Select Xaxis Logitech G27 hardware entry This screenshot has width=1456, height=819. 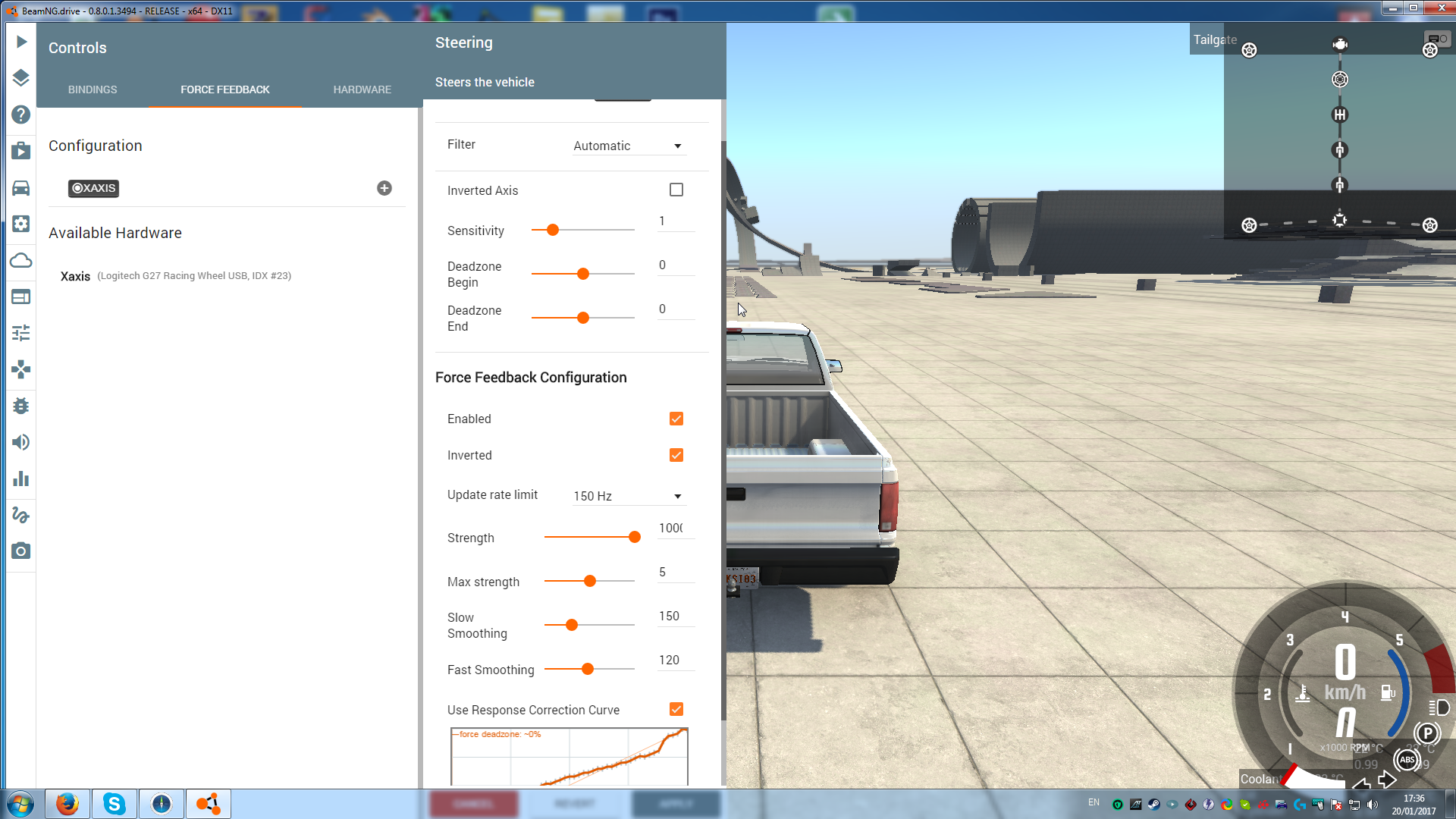click(176, 276)
